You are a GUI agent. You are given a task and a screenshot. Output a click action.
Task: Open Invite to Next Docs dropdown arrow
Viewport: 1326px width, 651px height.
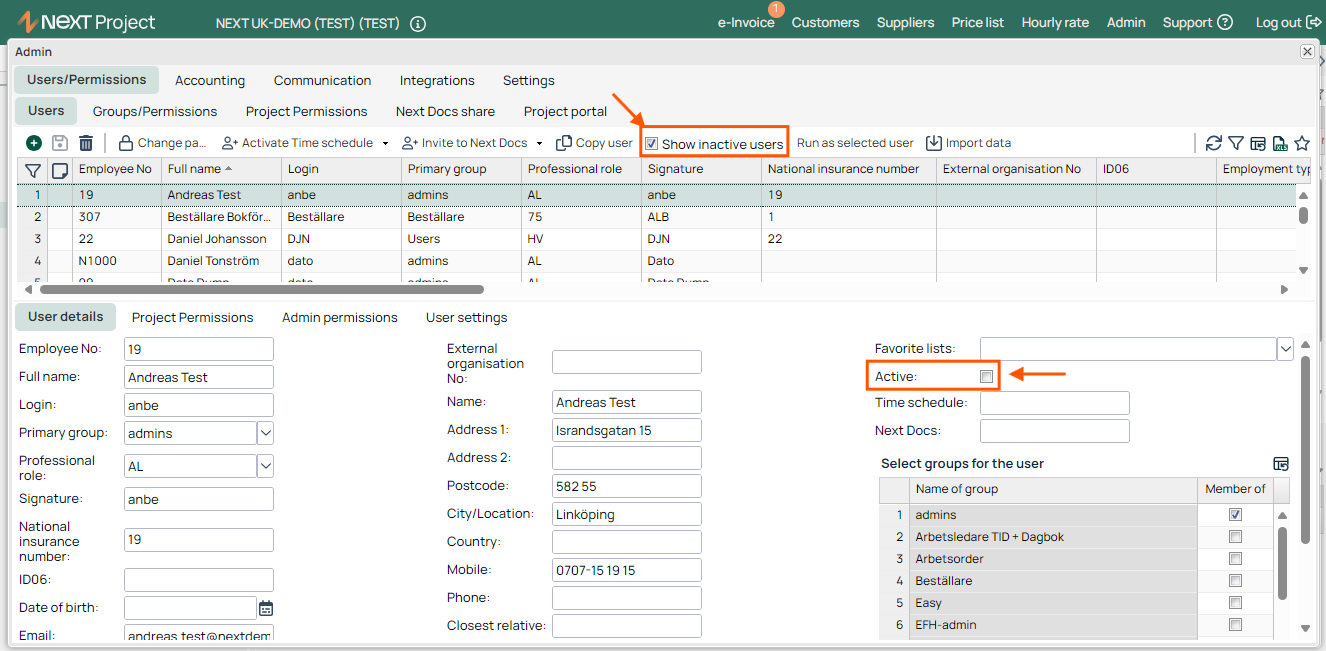click(x=540, y=143)
